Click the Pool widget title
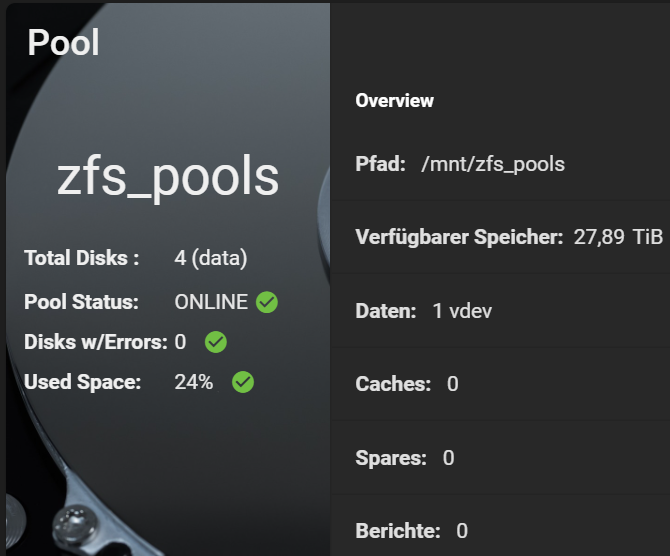 click(63, 42)
